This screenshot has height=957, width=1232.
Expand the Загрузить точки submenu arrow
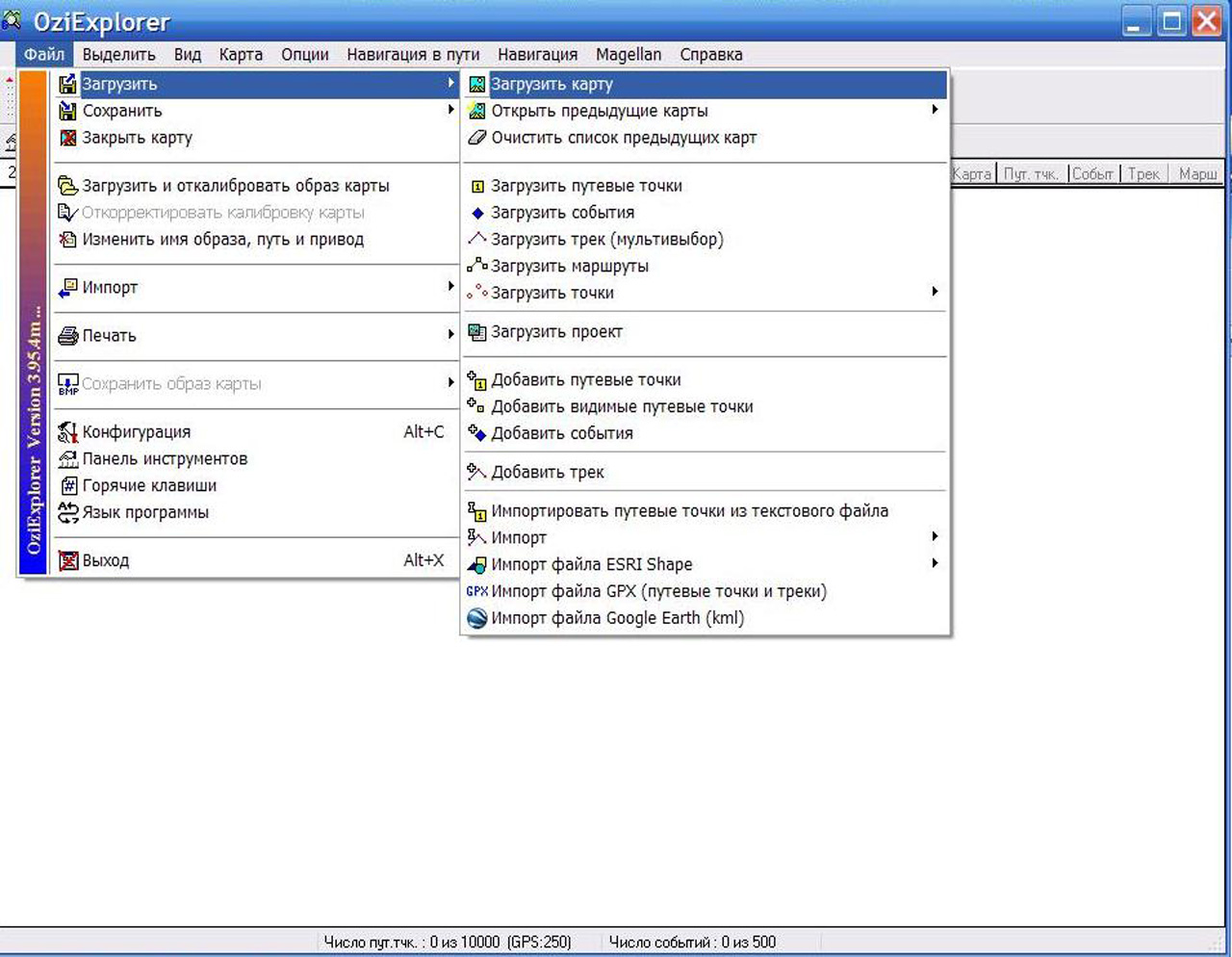pyautogui.click(x=935, y=291)
